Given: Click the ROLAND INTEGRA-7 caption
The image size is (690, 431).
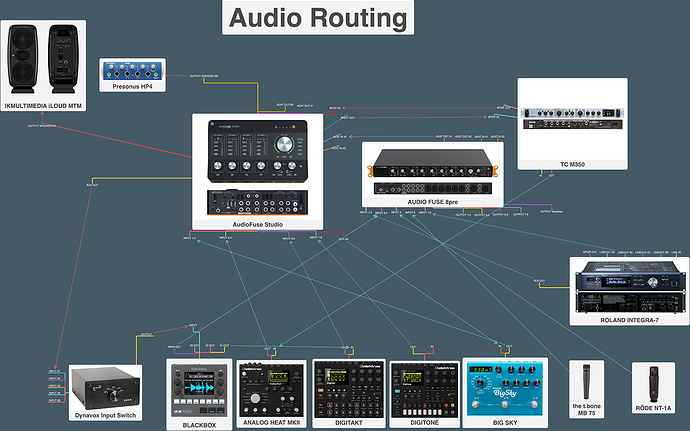Looking at the screenshot, I should 630,320.
